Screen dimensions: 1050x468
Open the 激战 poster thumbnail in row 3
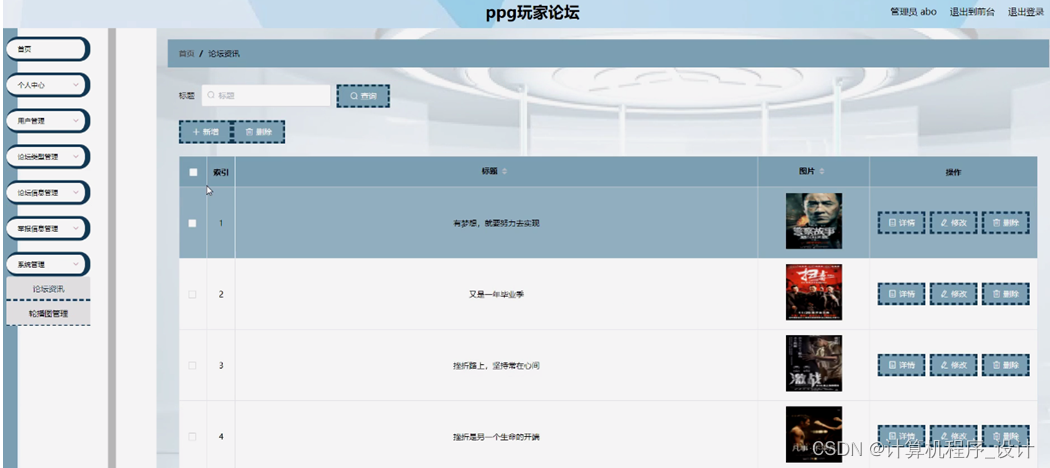pyautogui.click(x=814, y=364)
